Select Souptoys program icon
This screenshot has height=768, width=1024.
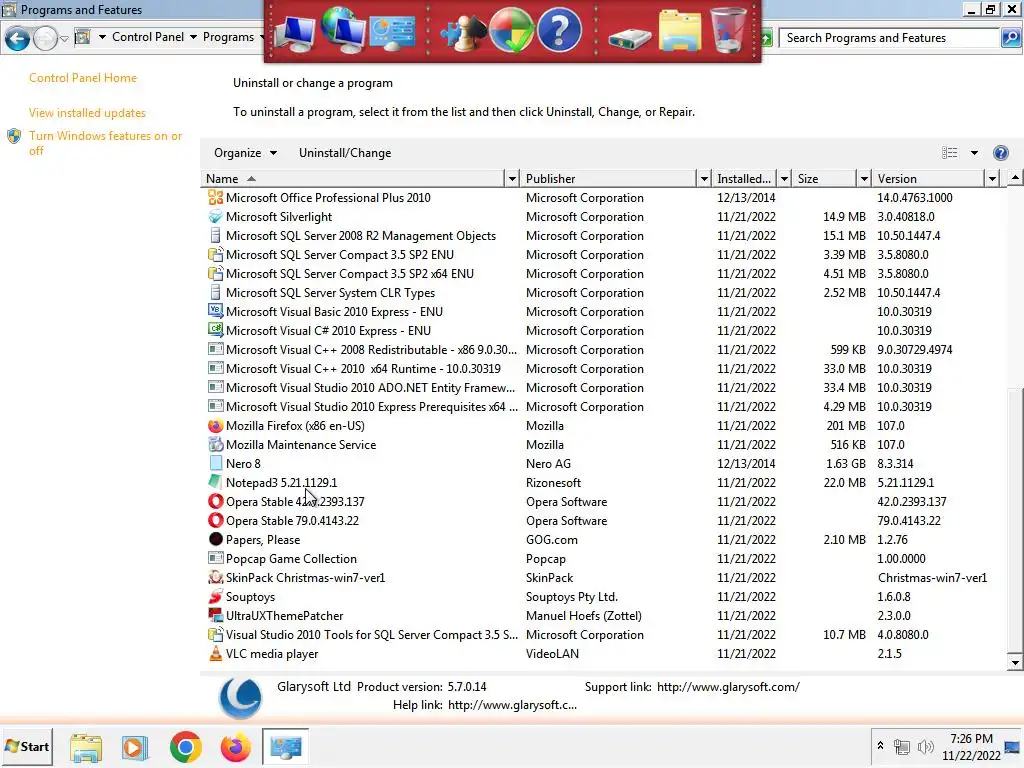(x=216, y=596)
